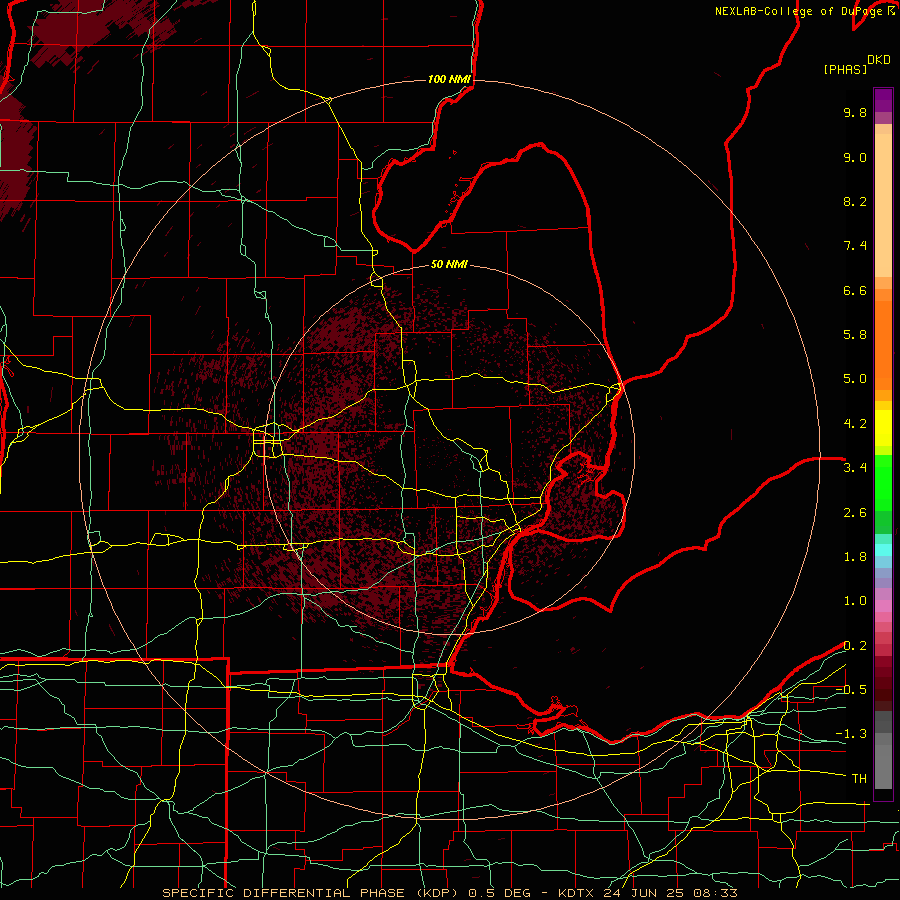The image size is (900, 900).
Task: Click the 1.0 scale value label
Action: pyautogui.click(x=855, y=601)
